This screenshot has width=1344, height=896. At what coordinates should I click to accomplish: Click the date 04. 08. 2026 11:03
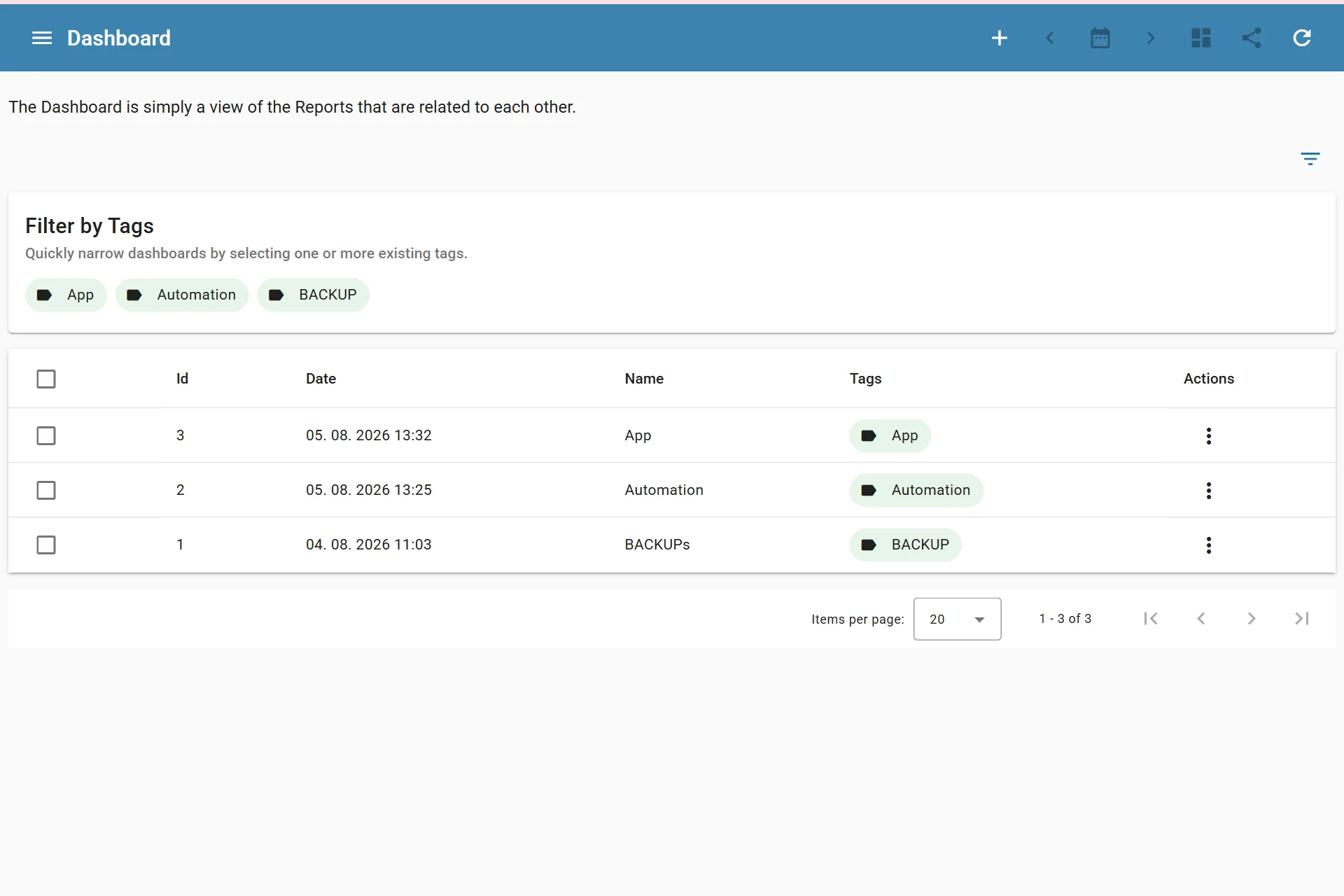coord(369,545)
